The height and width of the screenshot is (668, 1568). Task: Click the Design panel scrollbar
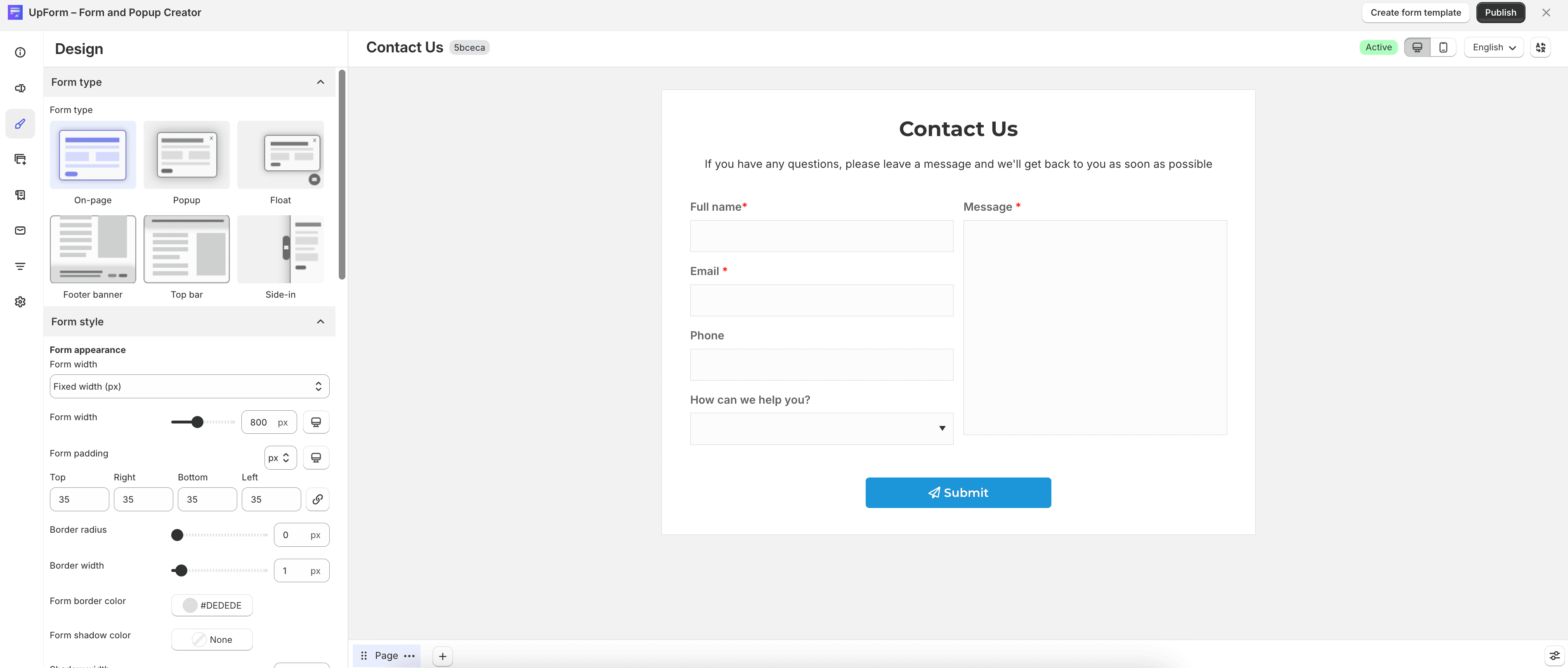pos(342,175)
